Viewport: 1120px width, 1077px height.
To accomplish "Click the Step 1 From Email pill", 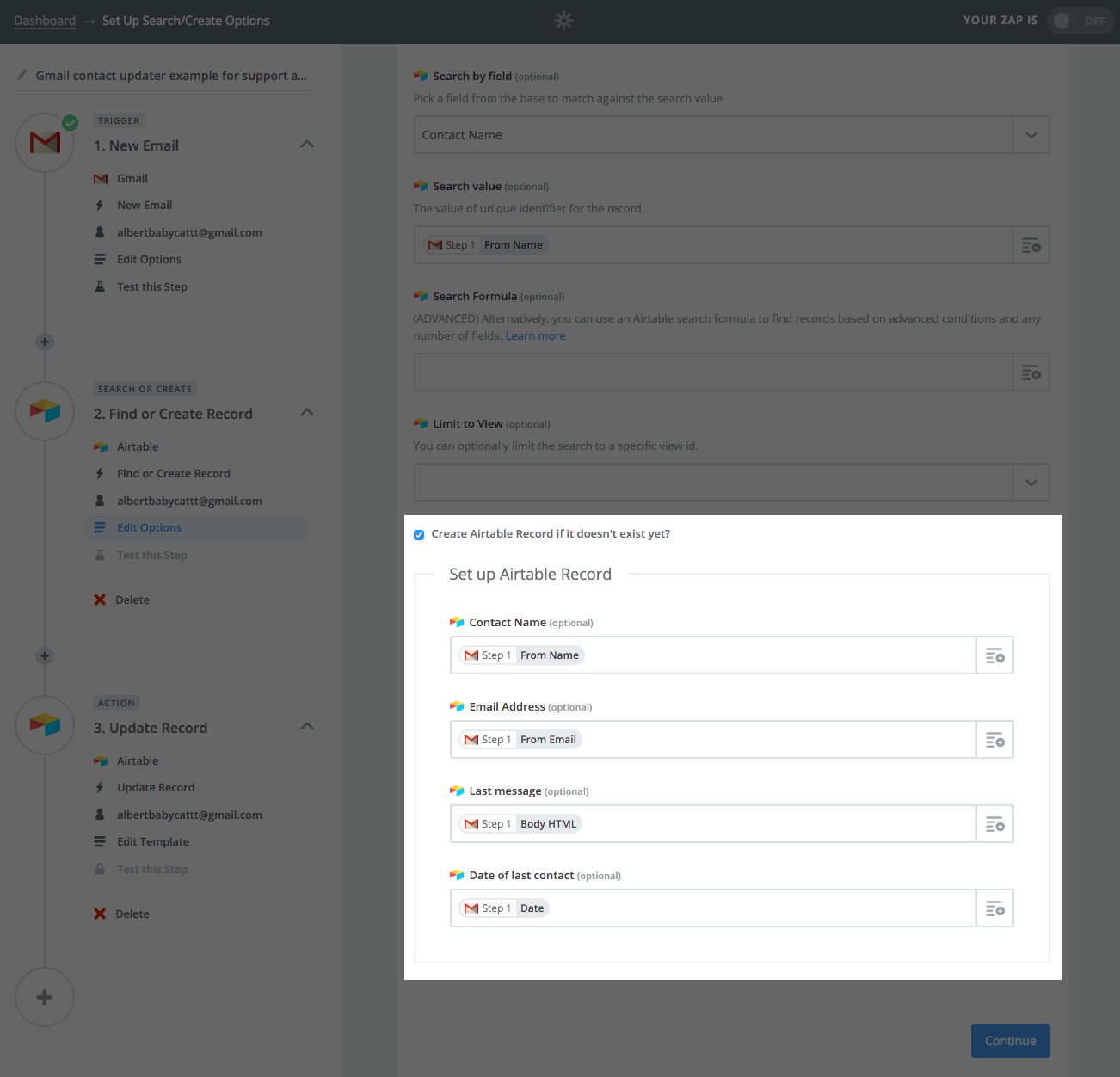I will pyautogui.click(x=520, y=740).
